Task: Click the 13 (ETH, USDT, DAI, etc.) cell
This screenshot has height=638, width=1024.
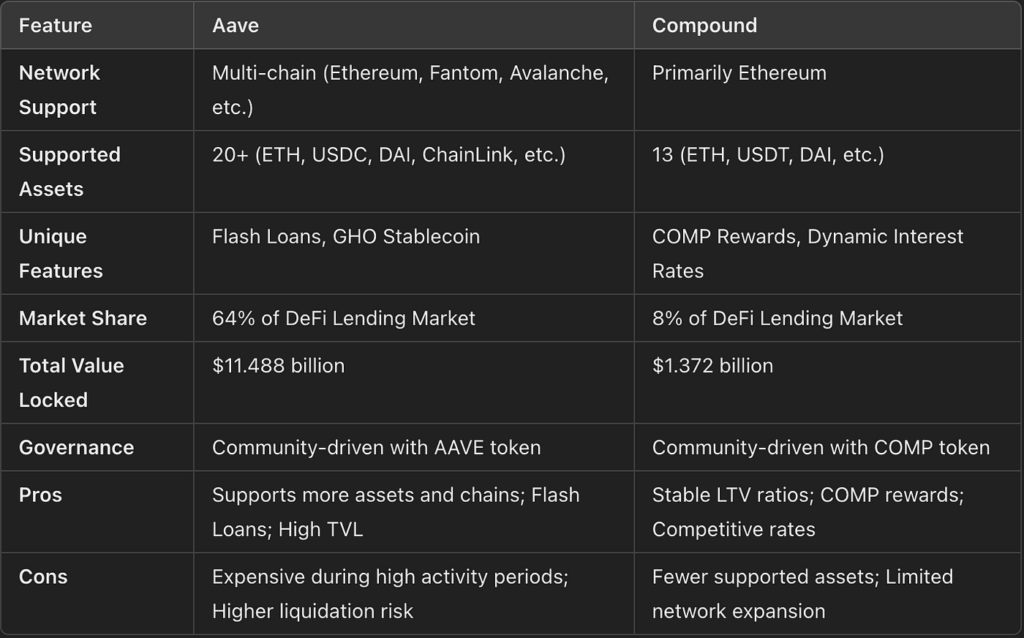Action: (767, 155)
